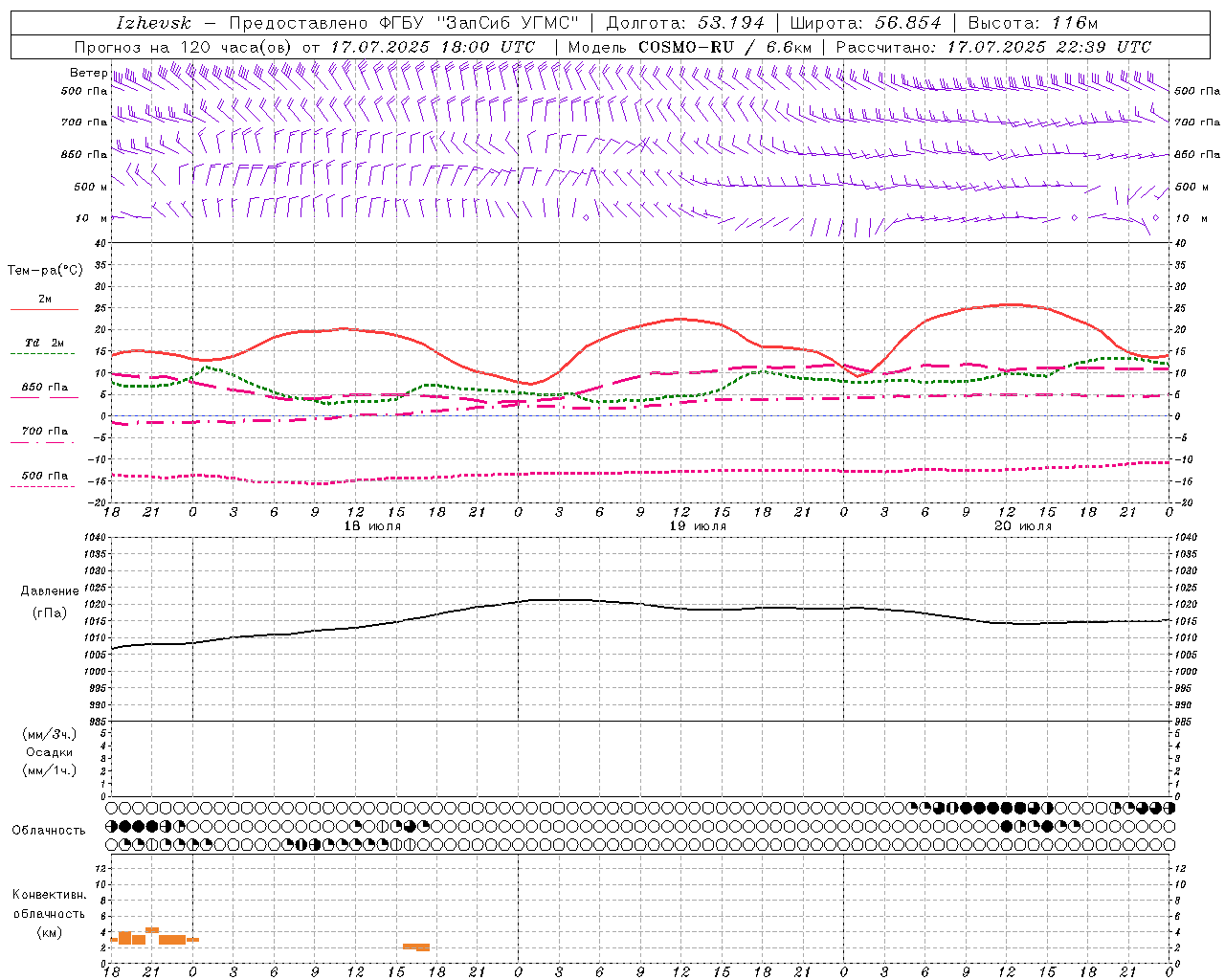The height and width of the screenshot is (980, 1225).
Task: Click the 20 июля date label
Action: tap(1023, 526)
